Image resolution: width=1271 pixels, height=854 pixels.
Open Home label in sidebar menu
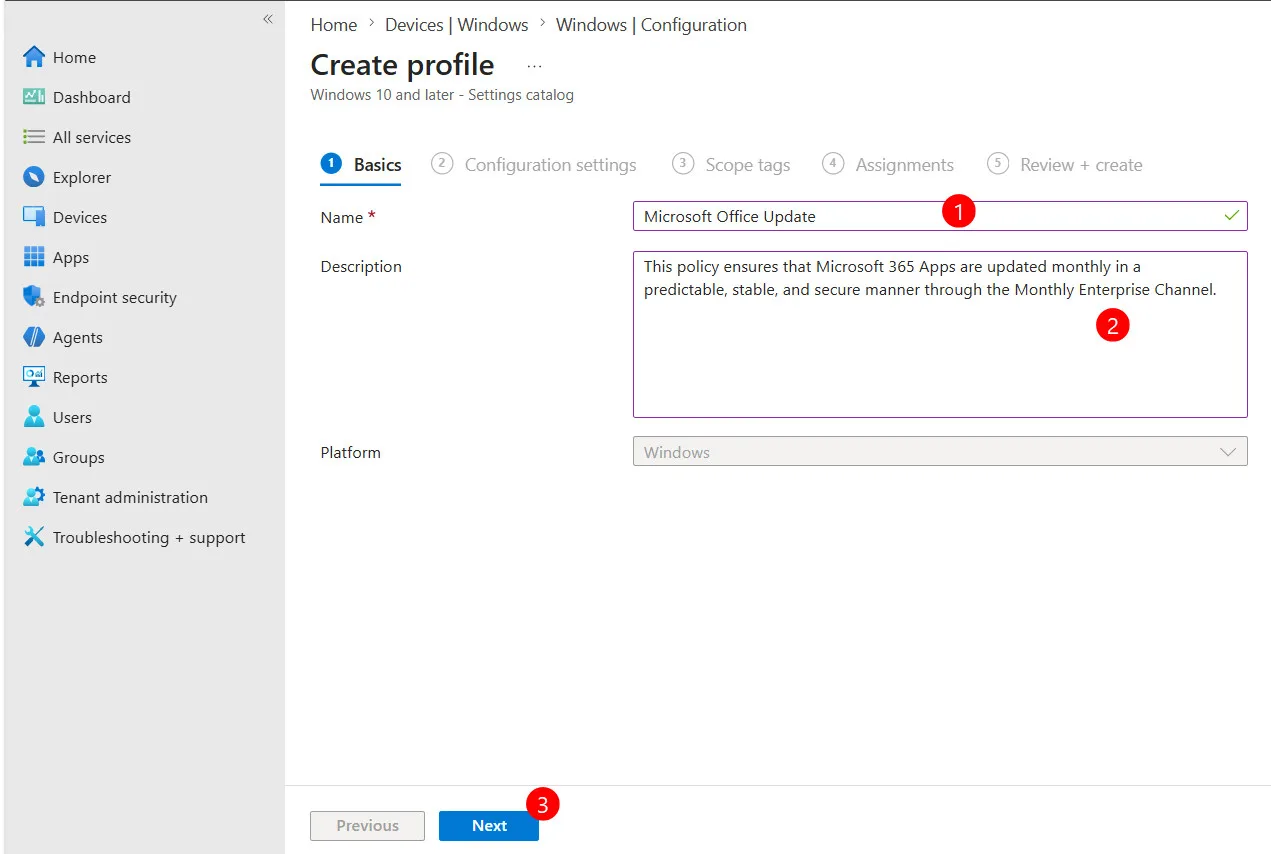74,57
